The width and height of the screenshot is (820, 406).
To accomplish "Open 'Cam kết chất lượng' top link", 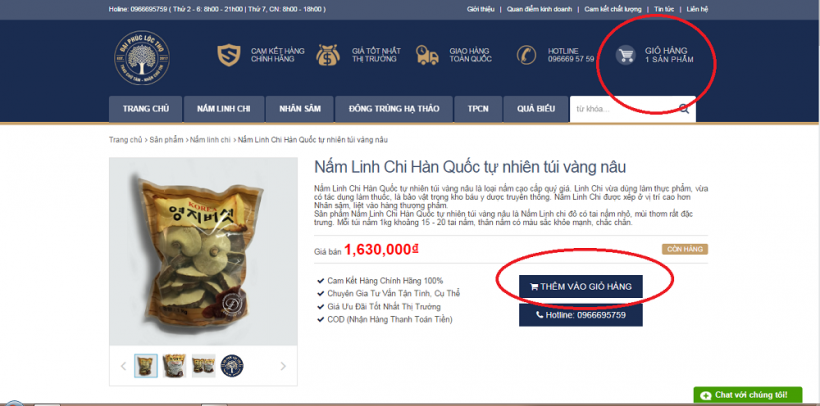I will pos(613,9).
